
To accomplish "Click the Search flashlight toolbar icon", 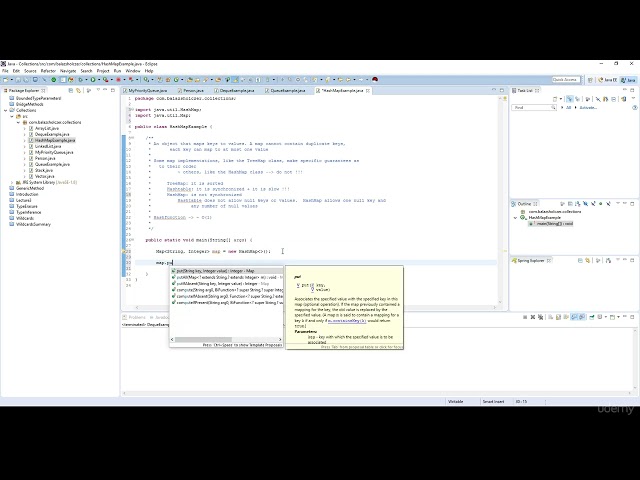I will point(205,80).
